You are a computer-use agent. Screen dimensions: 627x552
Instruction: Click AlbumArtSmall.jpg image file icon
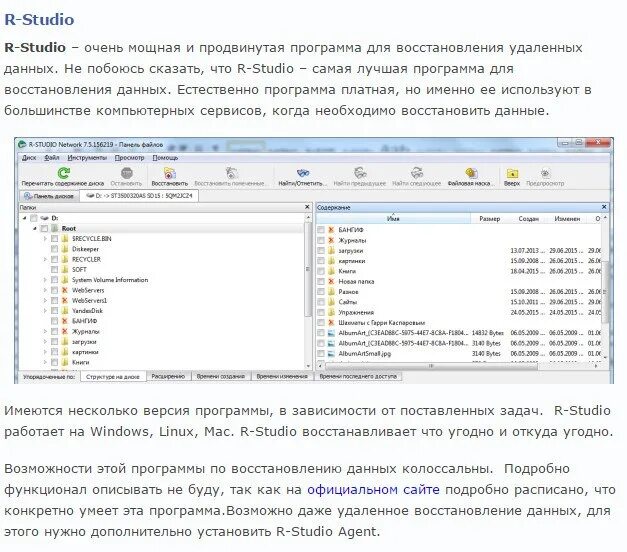[x=331, y=354]
